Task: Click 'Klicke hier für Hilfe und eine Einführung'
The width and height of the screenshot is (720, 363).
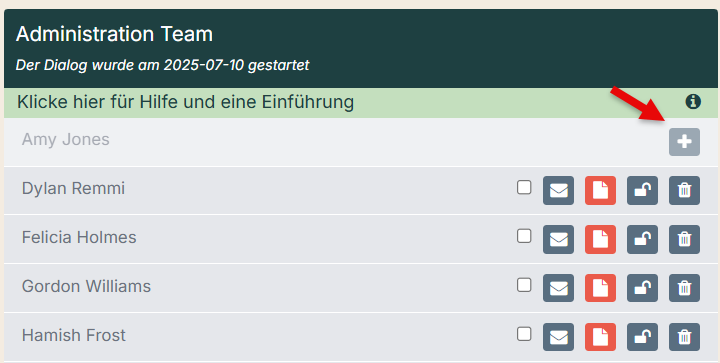Action: [185, 102]
